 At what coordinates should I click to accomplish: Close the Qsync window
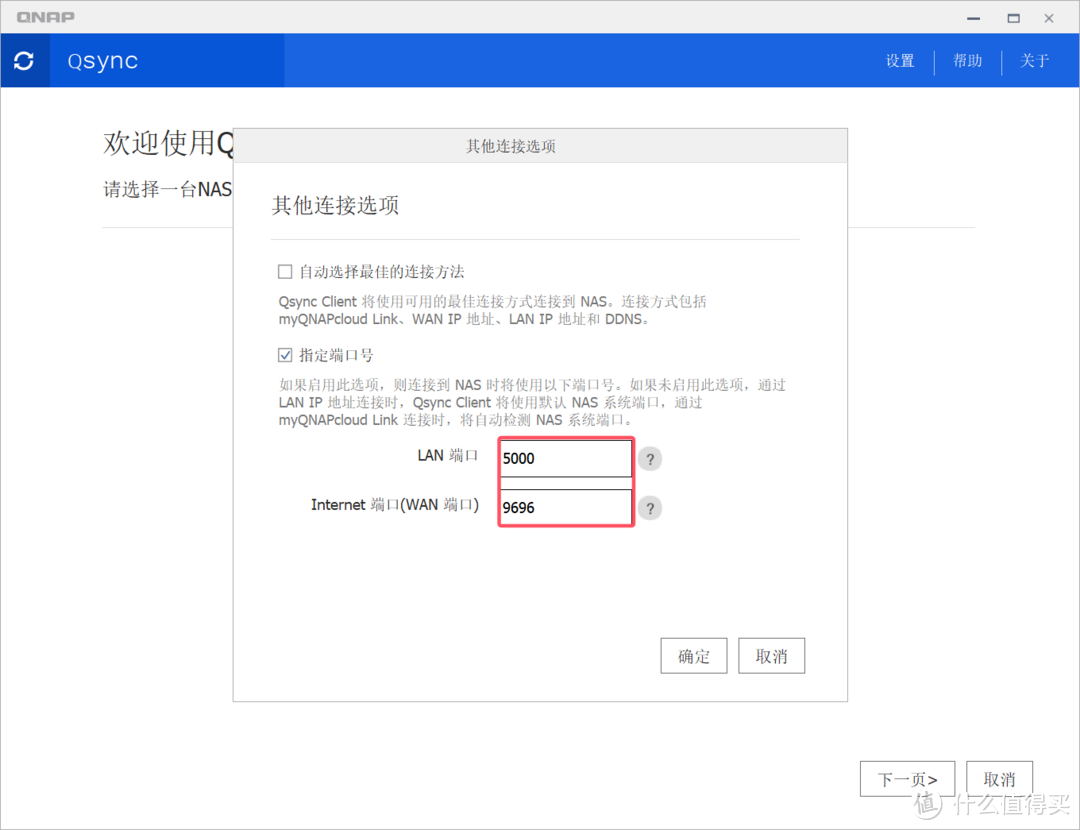pyautogui.click(x=1048, y=18)
